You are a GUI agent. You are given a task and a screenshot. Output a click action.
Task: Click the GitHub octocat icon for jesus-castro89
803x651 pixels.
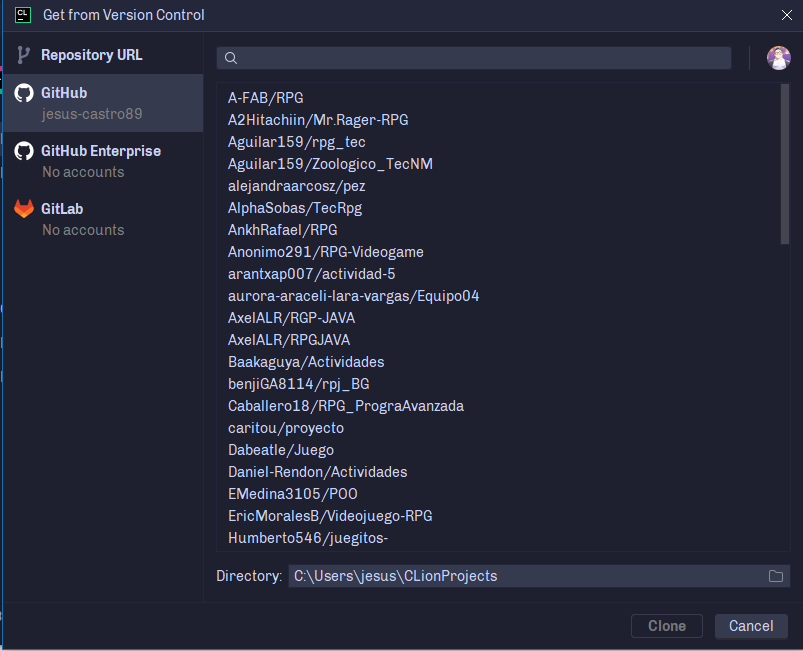click(x=24, y=93)
